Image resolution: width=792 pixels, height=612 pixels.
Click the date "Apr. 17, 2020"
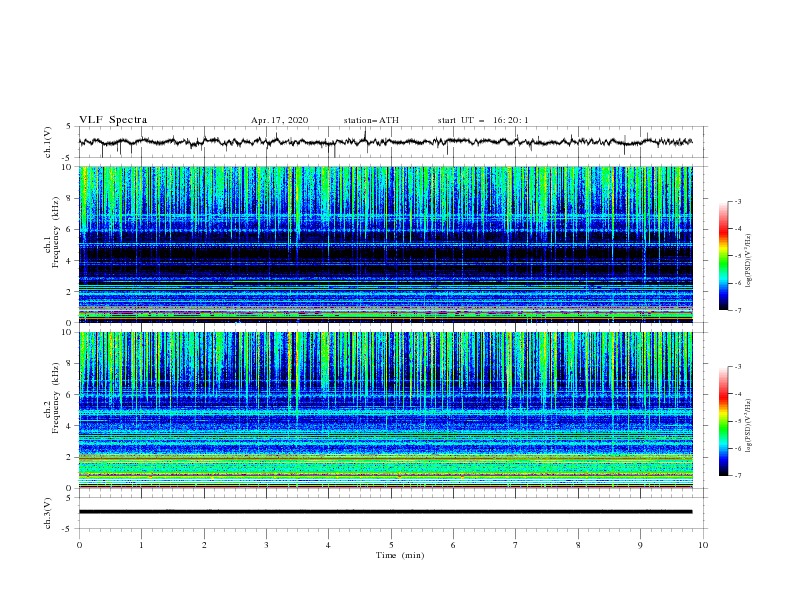pos(279,120)
